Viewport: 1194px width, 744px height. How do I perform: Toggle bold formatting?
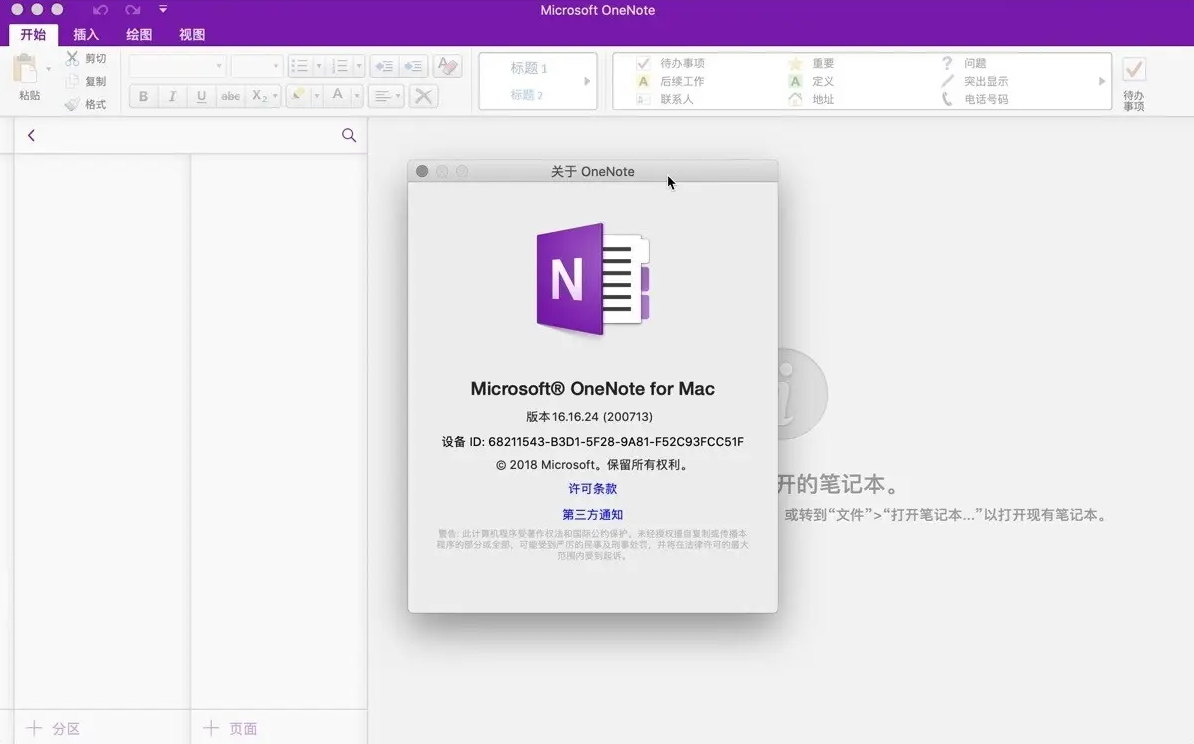pos(143,96)
